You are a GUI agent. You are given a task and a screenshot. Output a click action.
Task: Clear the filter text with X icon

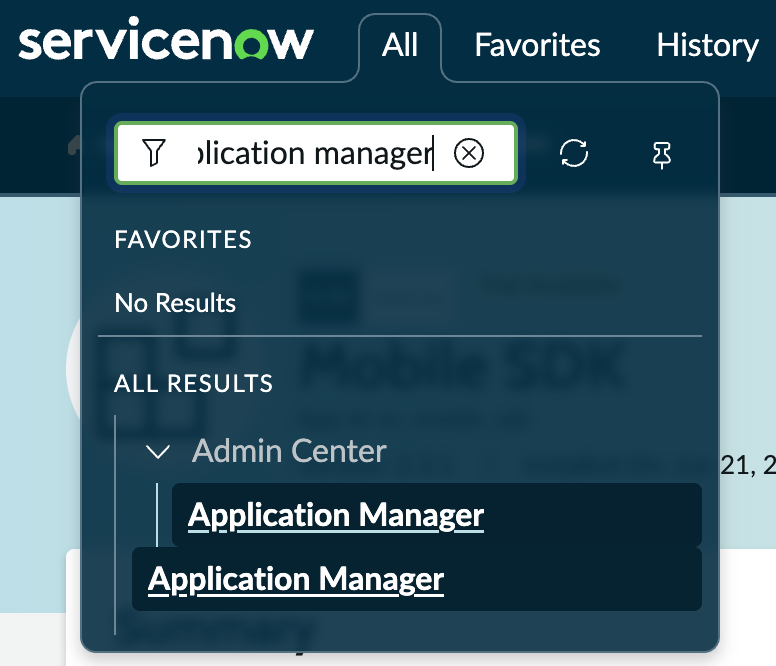(x=469, y=153)
